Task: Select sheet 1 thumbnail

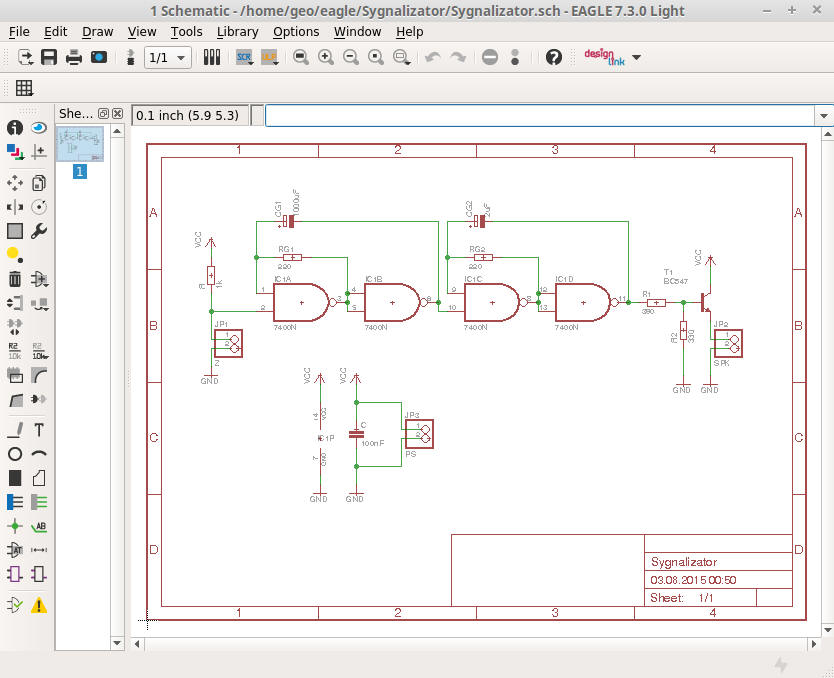Action: [x=80, y=146]
